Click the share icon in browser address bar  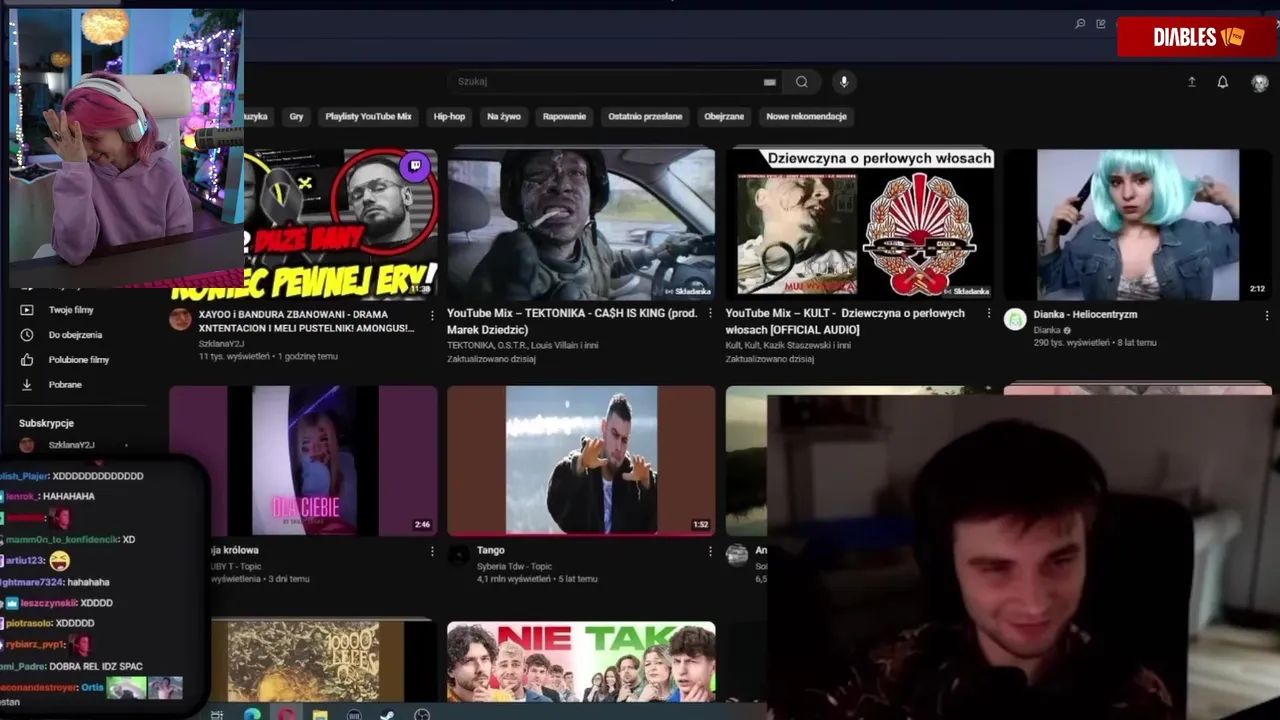tap(1101, 24)
